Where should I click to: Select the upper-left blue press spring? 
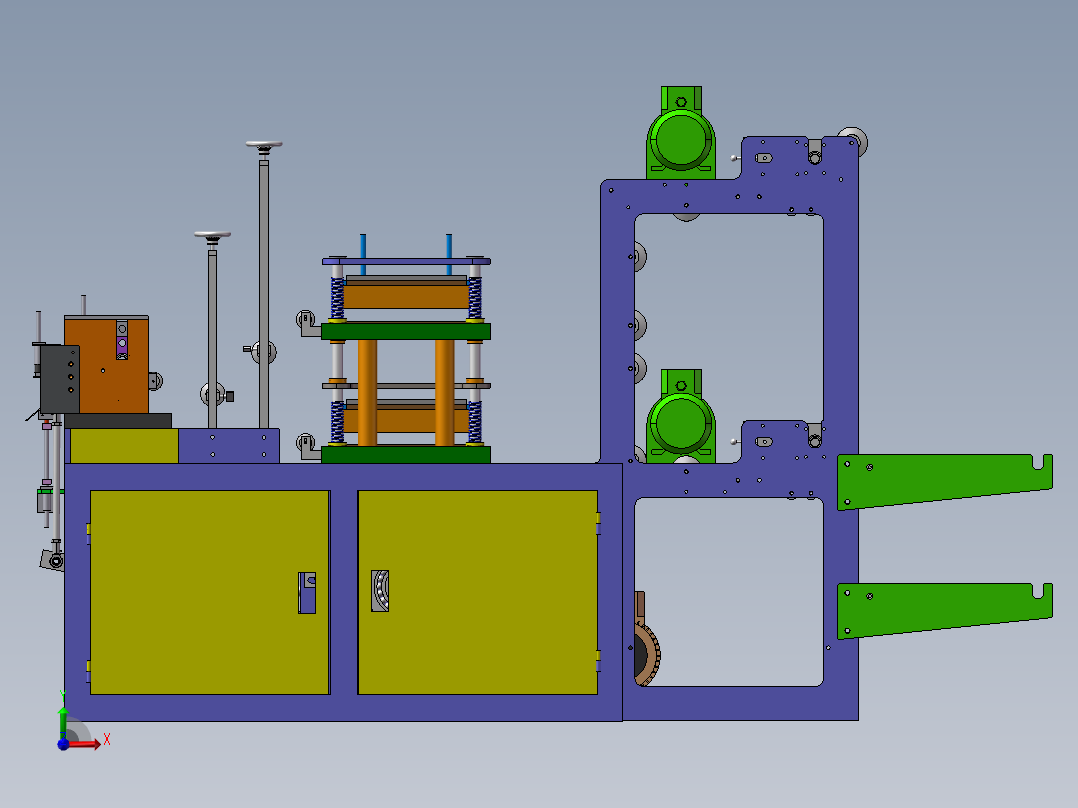click(x=337, y=298)
